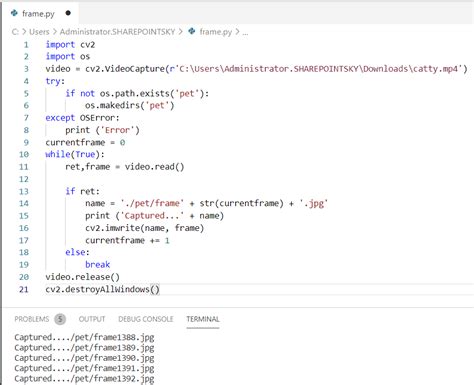Click the 'break' keyword
This screenshot has width=474, height=385.
[97, 265]
